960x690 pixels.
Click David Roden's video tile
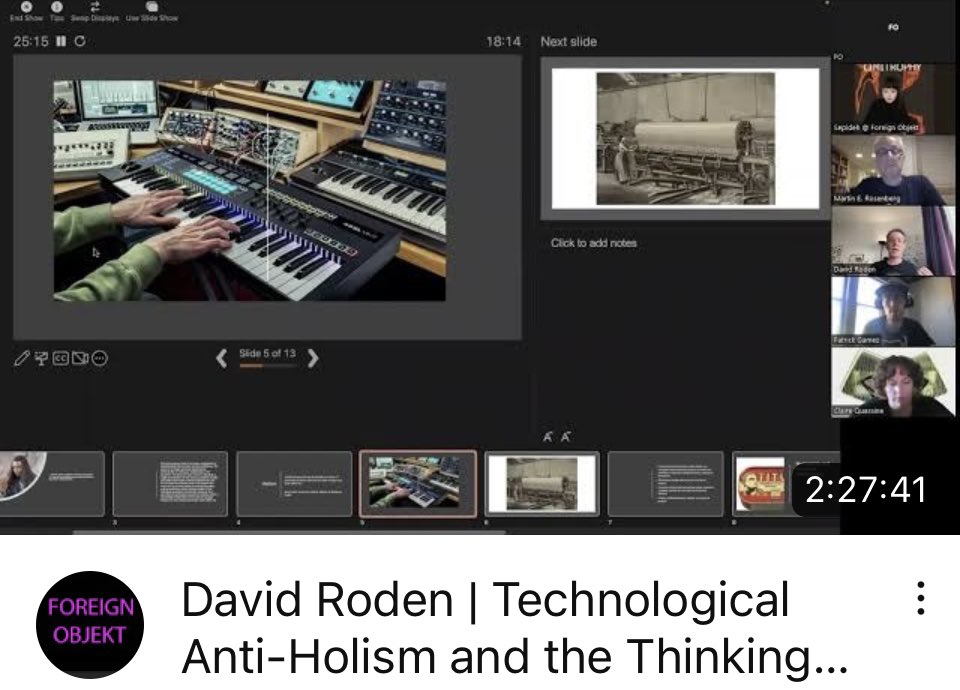pyautogui.click(x=893, y=241)
